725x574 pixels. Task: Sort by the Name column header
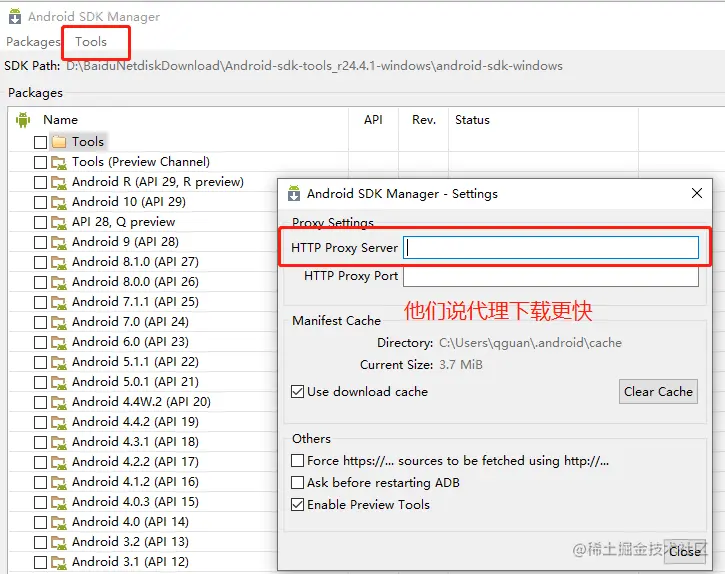point(61,120)
